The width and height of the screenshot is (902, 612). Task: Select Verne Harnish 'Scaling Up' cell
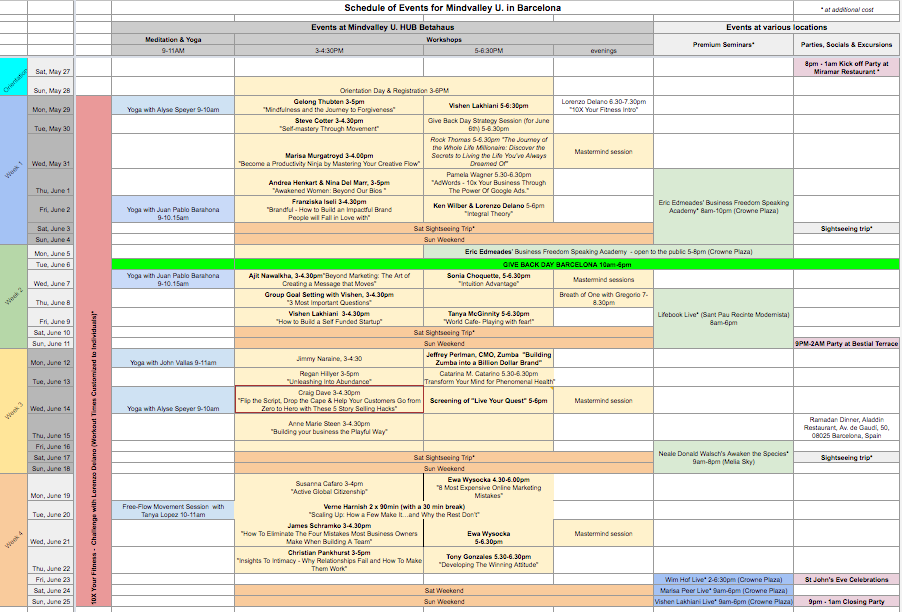(x=394, y=510)
